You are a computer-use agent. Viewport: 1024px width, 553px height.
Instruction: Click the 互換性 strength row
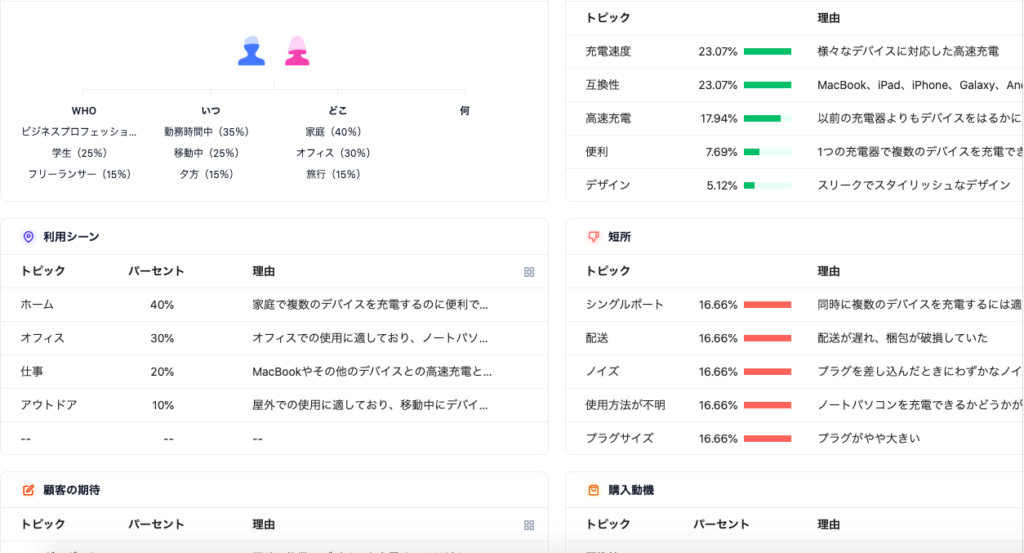coord(794,85)
